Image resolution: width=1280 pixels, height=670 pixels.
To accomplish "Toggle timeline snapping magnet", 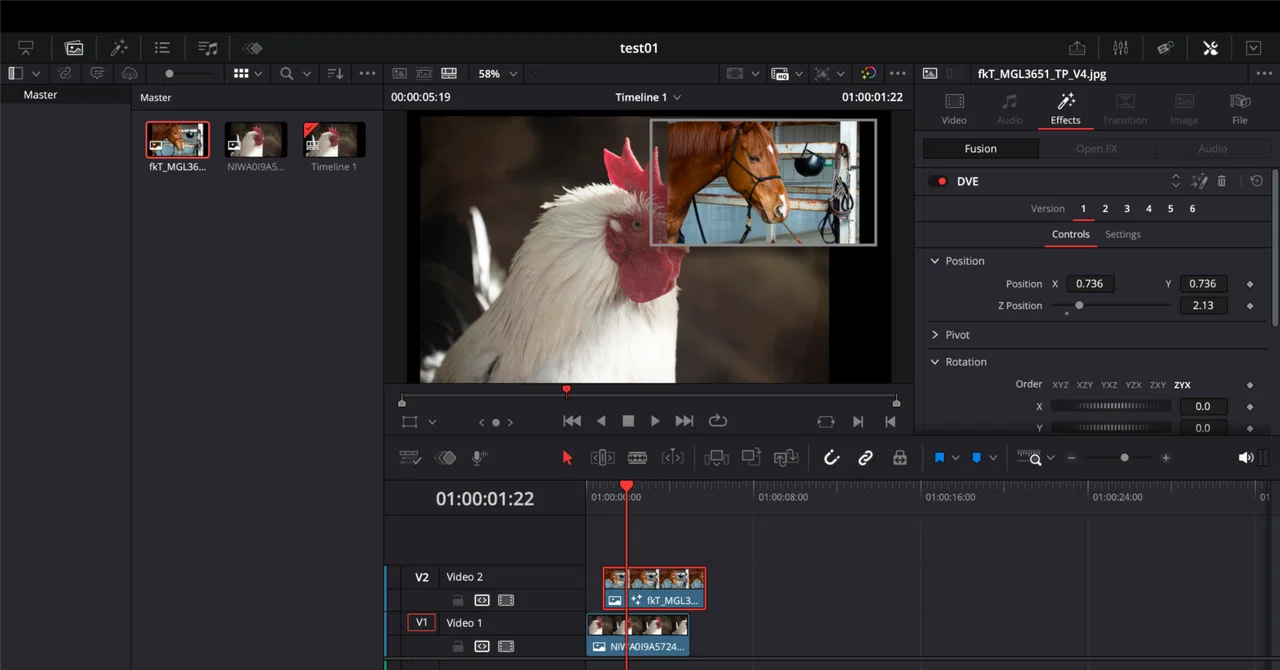I will point(831,458).
